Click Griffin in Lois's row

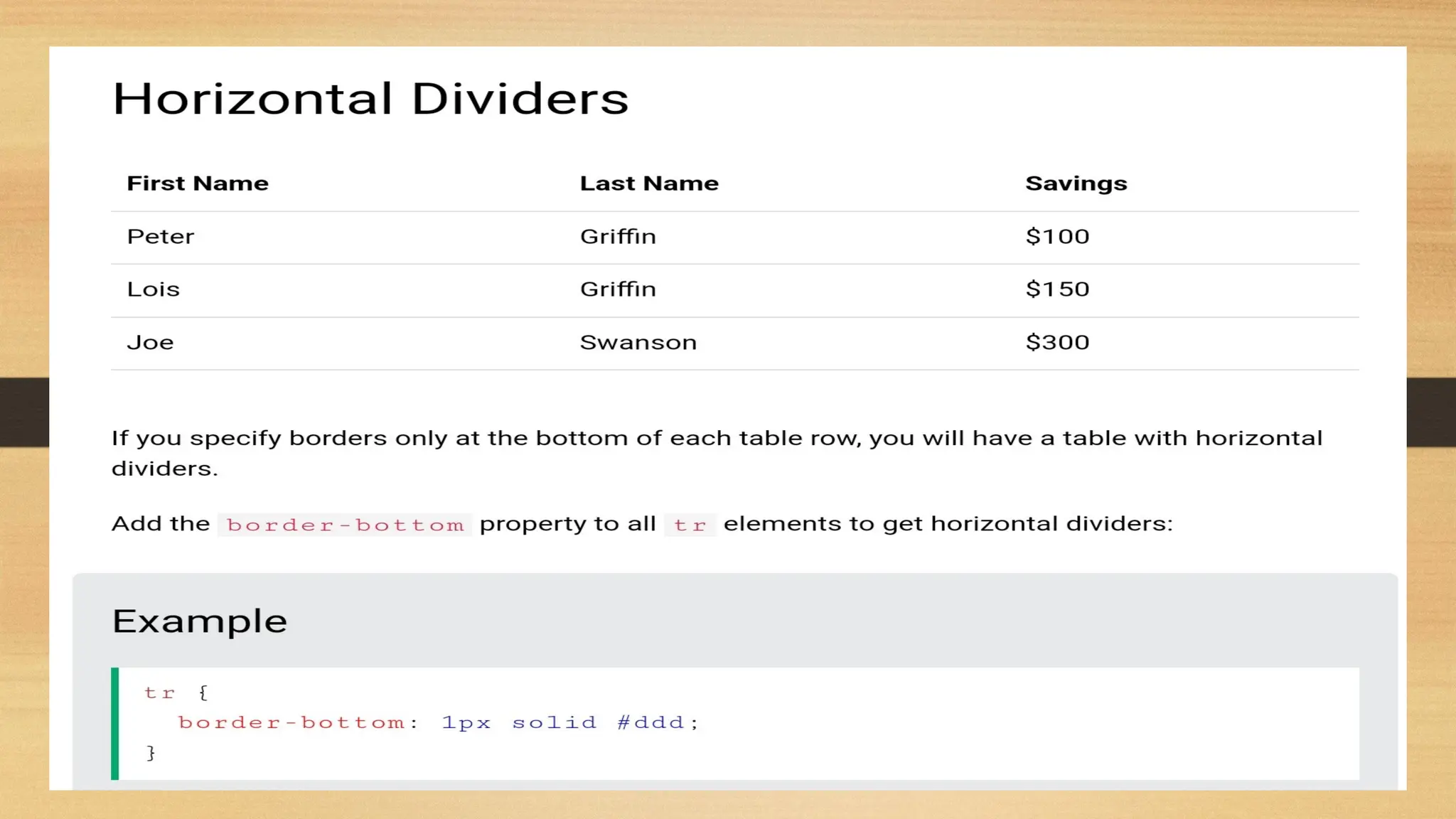coord(618,289)
